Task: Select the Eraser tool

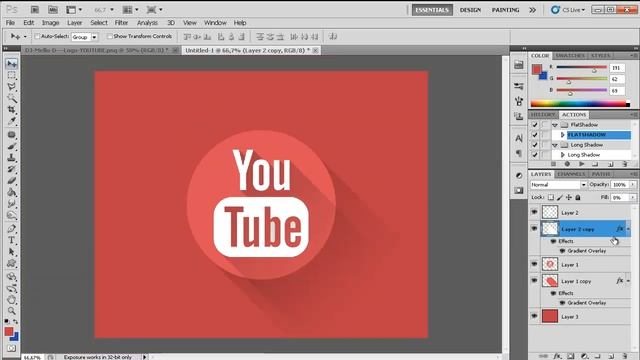Action: pyautogui.click(x=11, y=180)
